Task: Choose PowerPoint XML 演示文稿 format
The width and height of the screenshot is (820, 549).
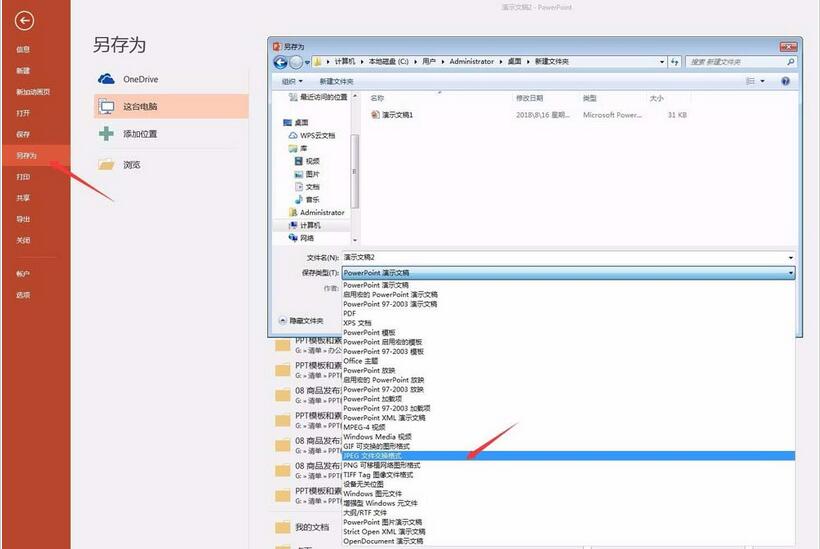Action: coord(384,418)
